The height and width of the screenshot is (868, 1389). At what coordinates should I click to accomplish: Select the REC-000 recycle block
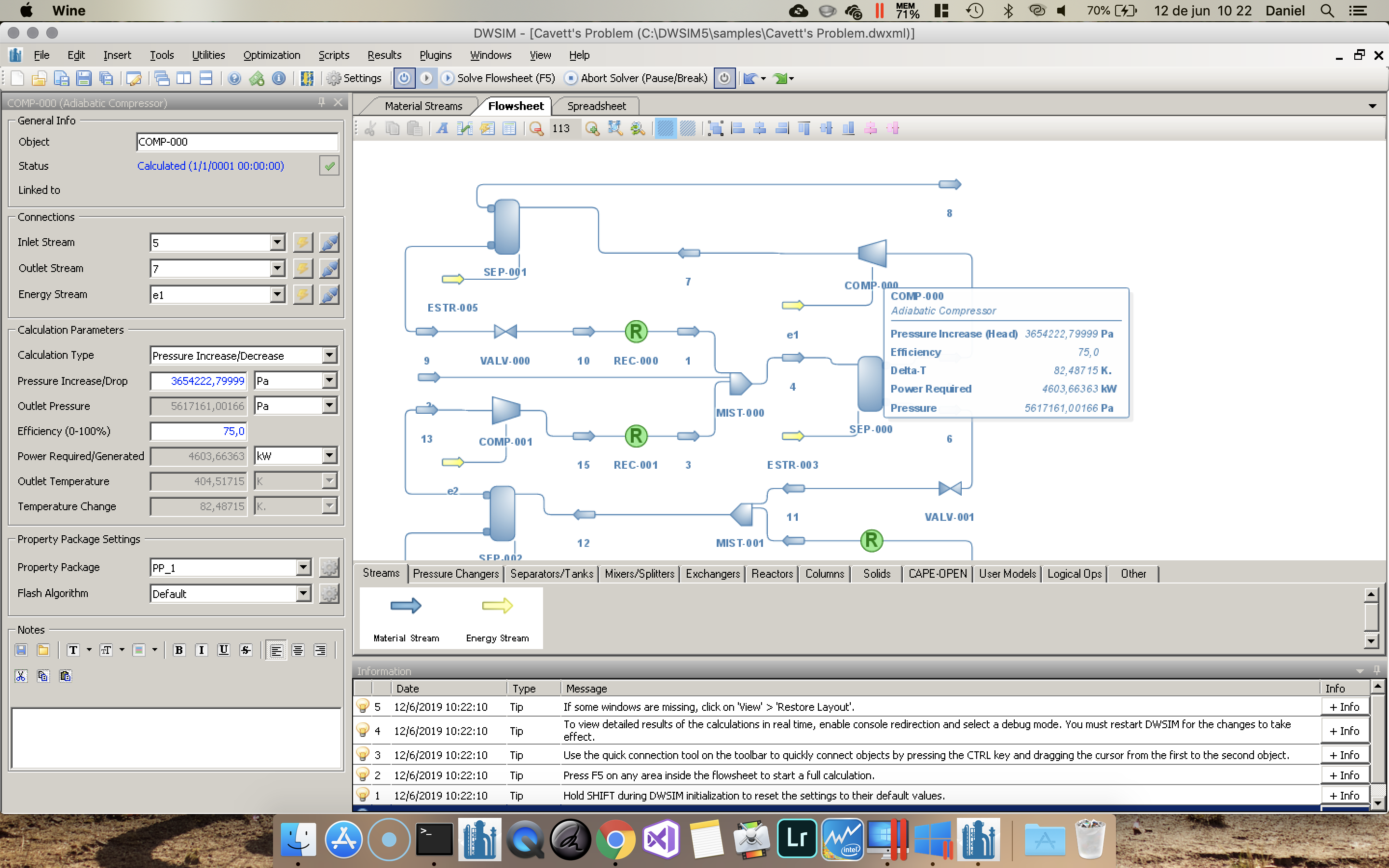(636, 331)
